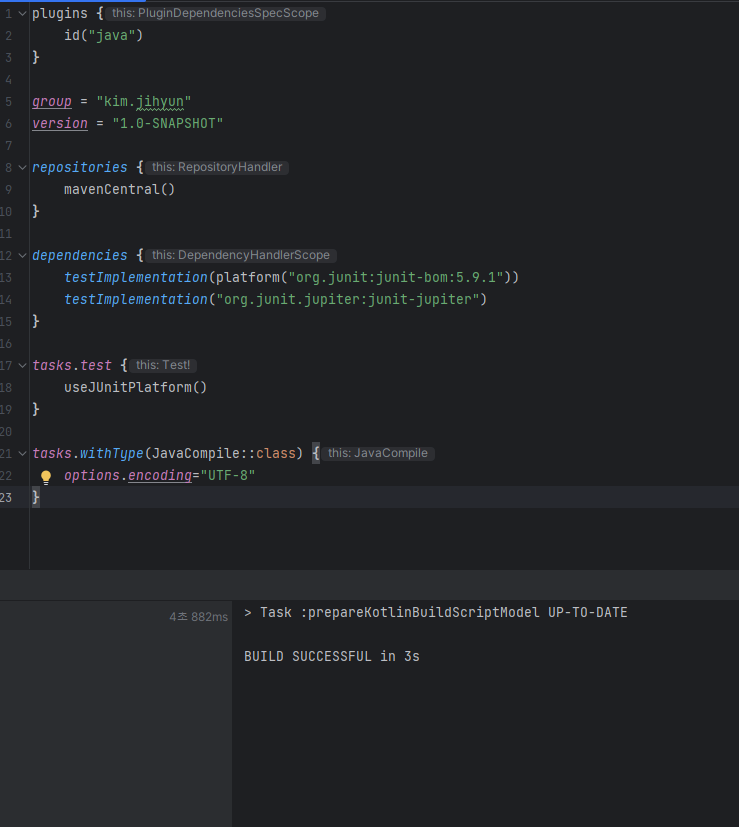This screenshot has height=827, width=739.
Task: Click the useJUnitPlatform() call
Action: click(x=135, y=388)
